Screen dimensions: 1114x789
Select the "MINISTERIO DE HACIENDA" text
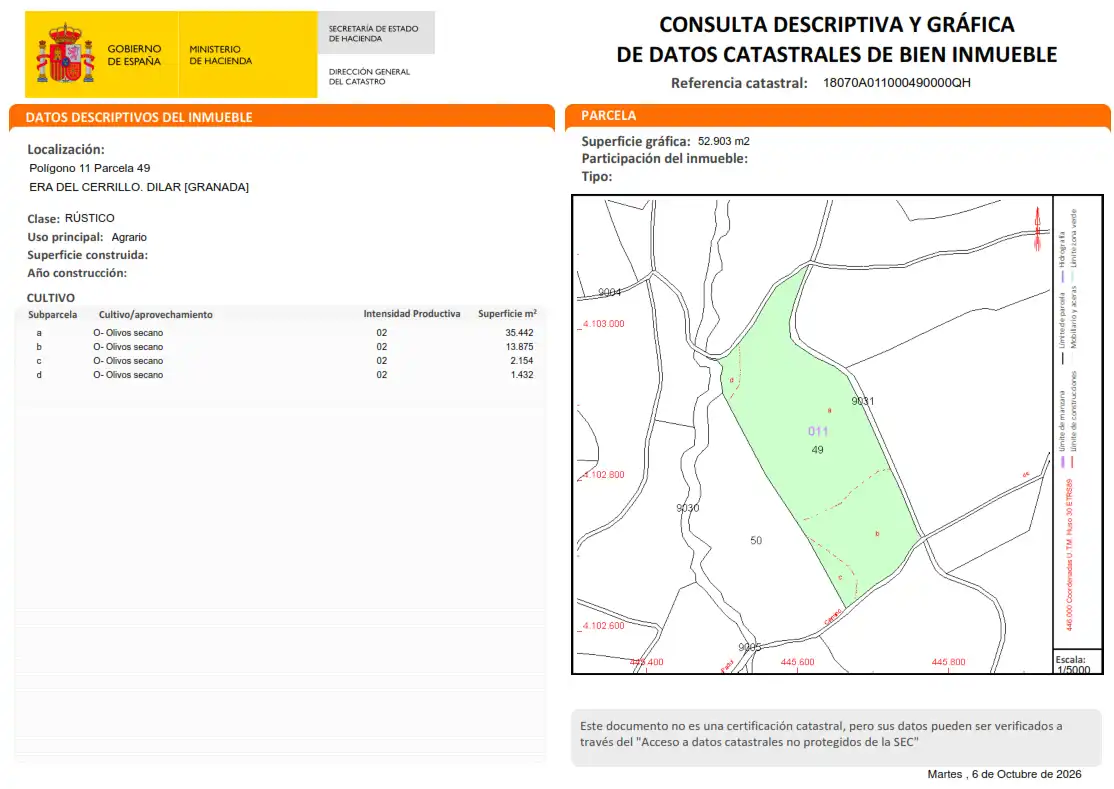click(220, 55)
